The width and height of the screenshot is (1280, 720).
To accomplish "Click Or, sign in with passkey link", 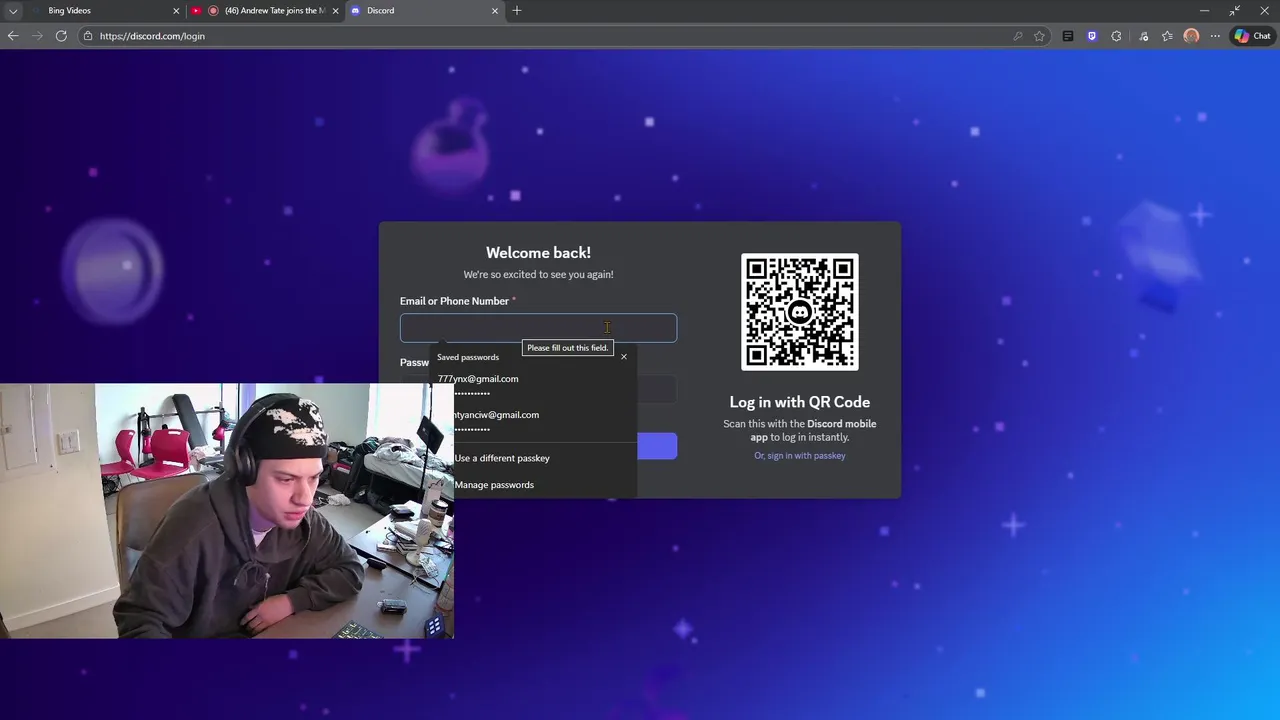I will pyautogui.click(x=800, y=456).
